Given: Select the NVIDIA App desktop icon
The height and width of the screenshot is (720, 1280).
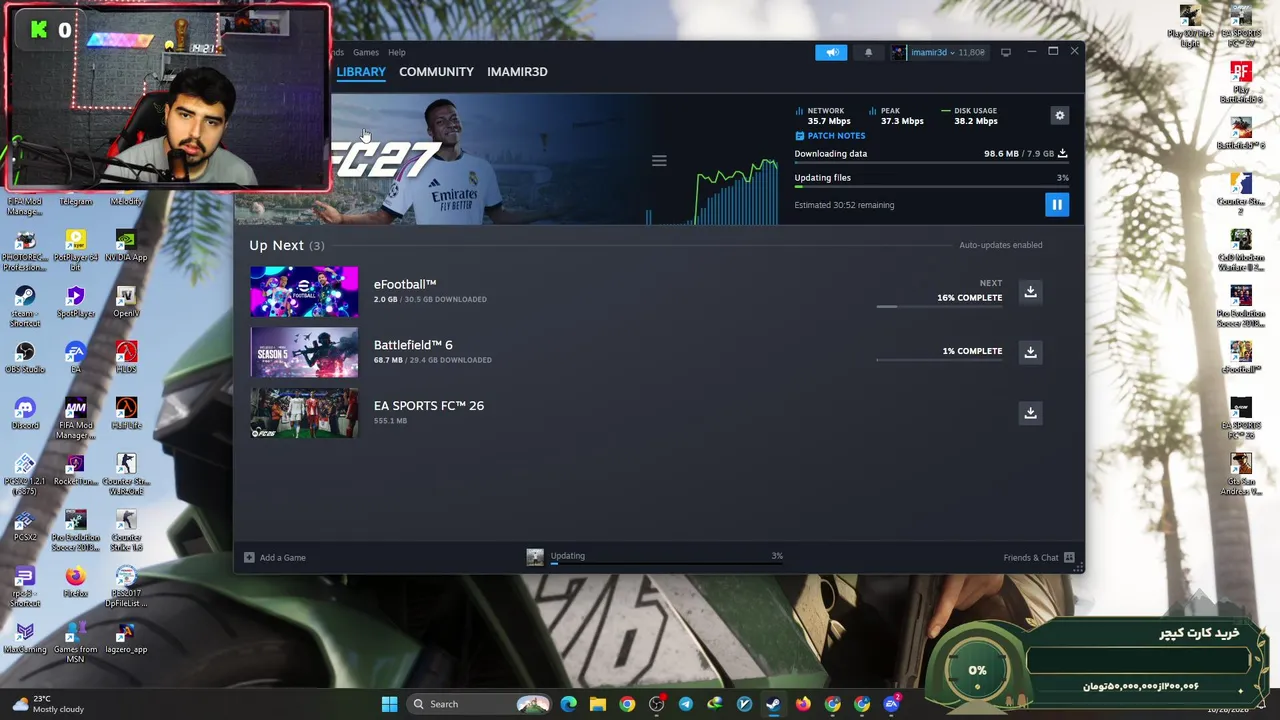Looking at the screenshot, I should pos(126,245).
